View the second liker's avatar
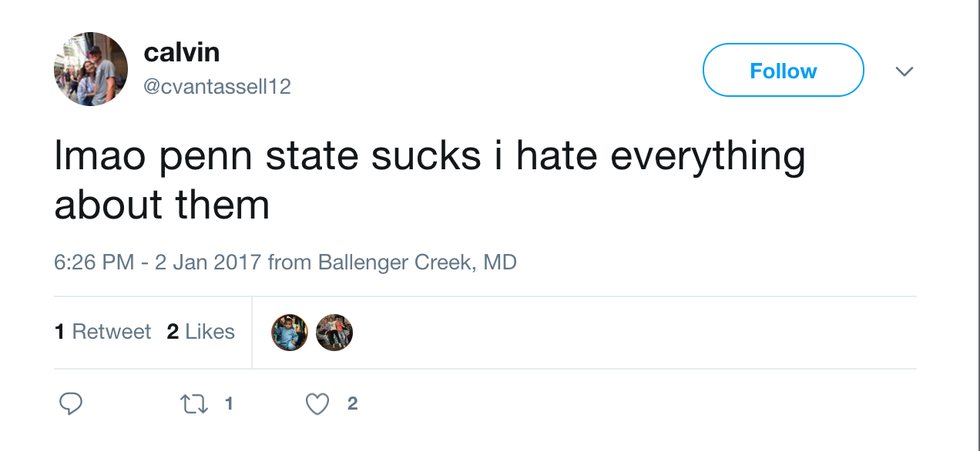980x451 pixels. coord(334,333)
